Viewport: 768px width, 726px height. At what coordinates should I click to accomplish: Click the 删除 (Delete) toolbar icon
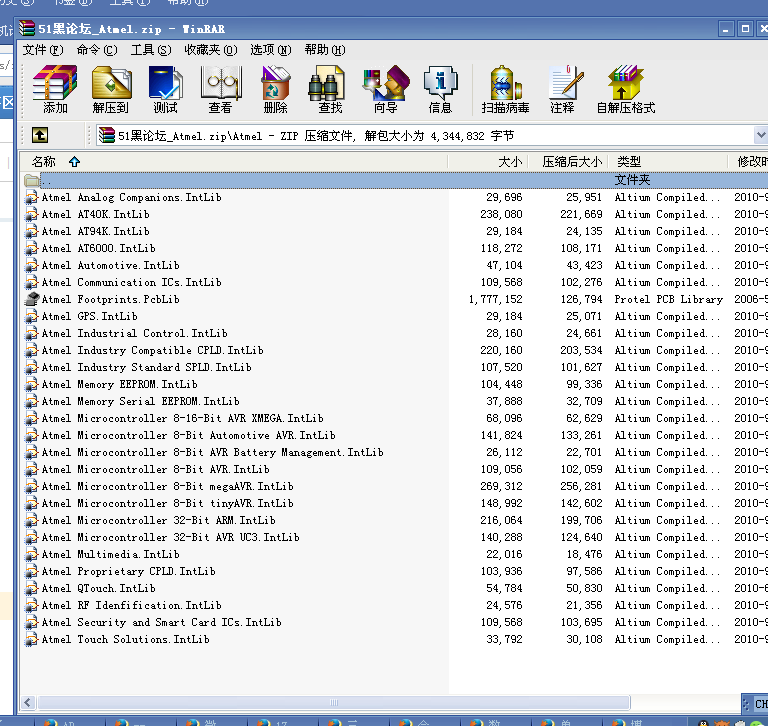[x=275, y=89]
